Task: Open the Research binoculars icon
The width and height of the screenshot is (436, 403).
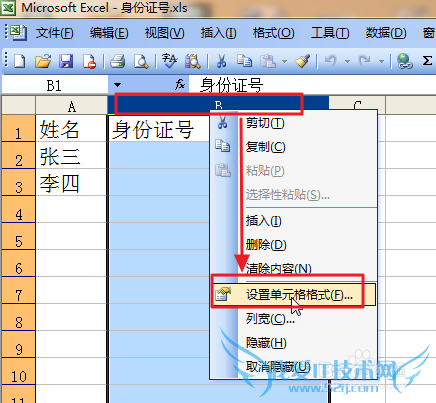Action: (193, 61)
